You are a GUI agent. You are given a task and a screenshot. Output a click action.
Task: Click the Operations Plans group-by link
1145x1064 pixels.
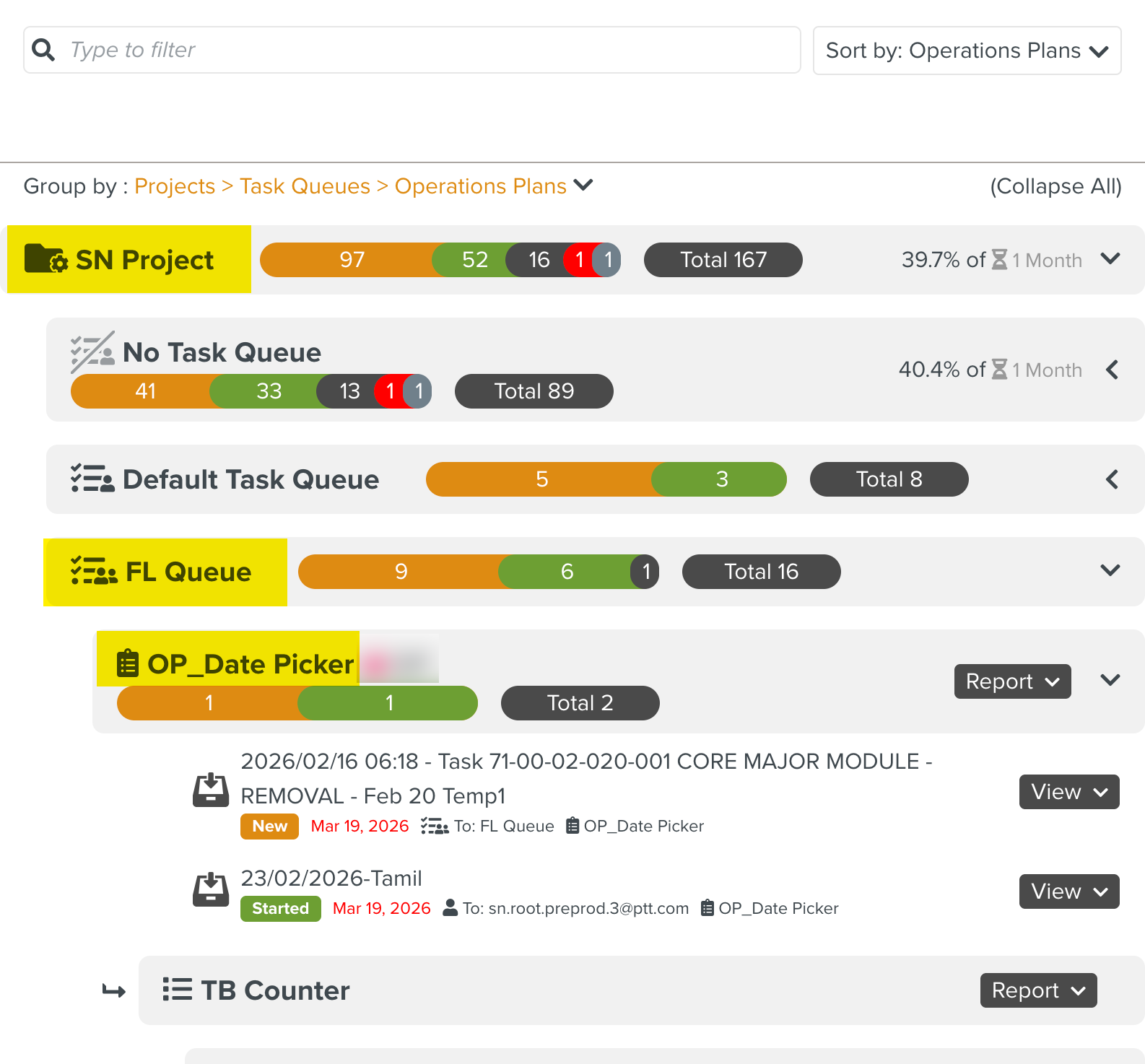pyautogui.click(x=480, y=186)
